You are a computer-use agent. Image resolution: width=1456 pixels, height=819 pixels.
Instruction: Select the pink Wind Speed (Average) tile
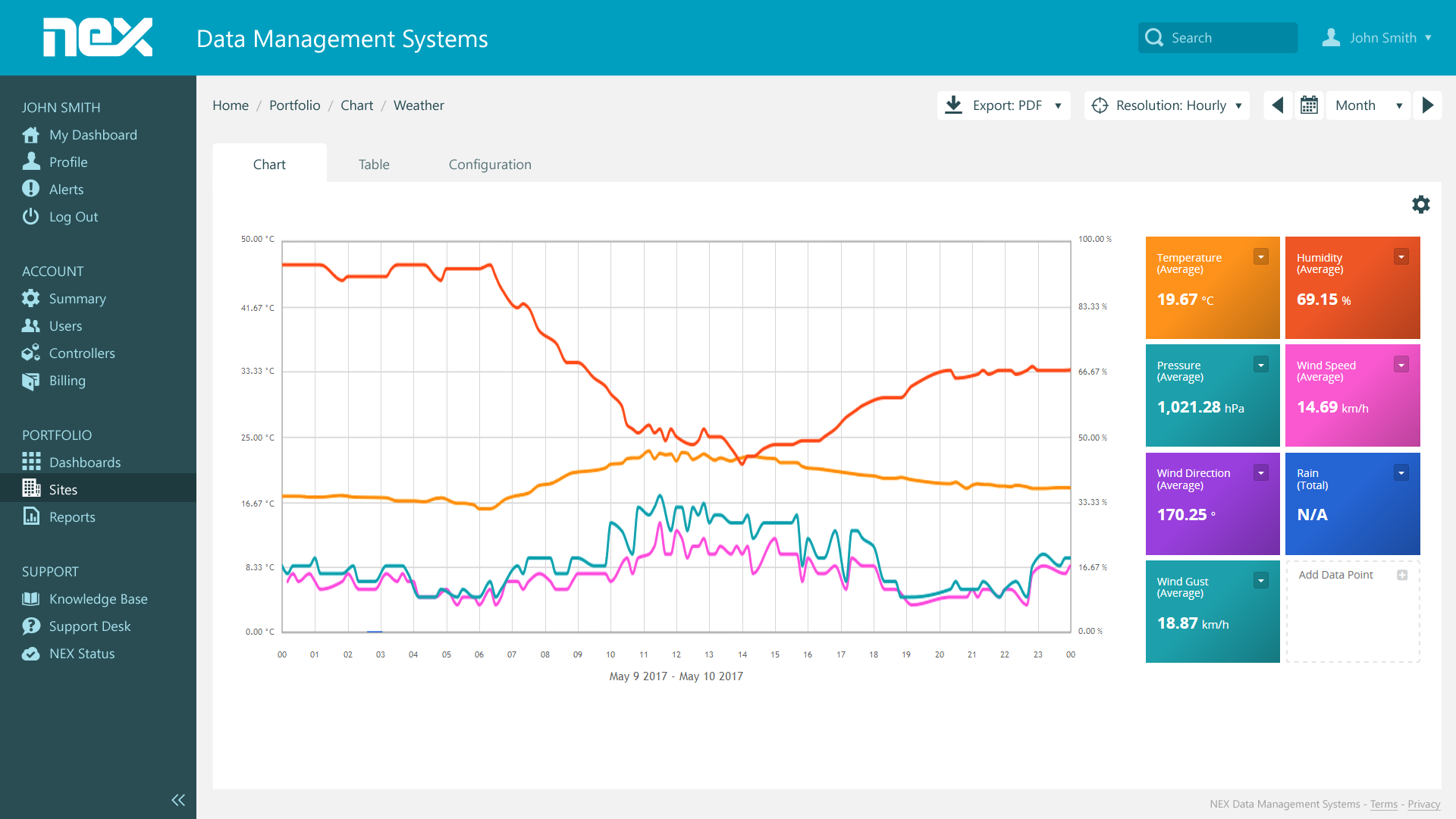(x=1352, y=395)
